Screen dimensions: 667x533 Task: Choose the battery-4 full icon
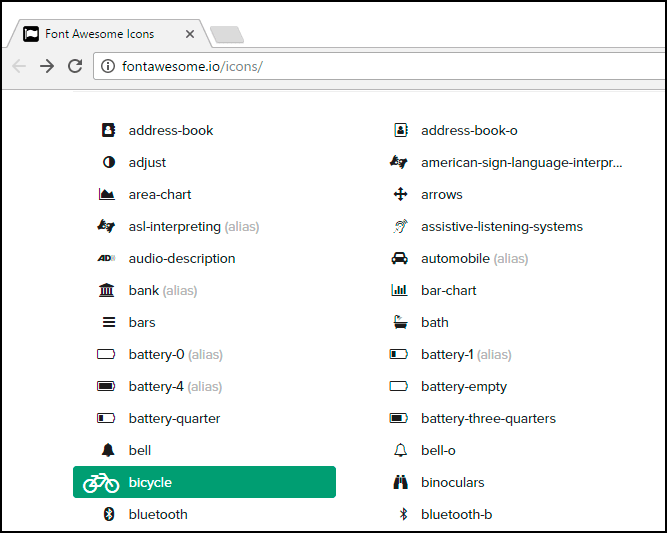[x=106, y=386]
